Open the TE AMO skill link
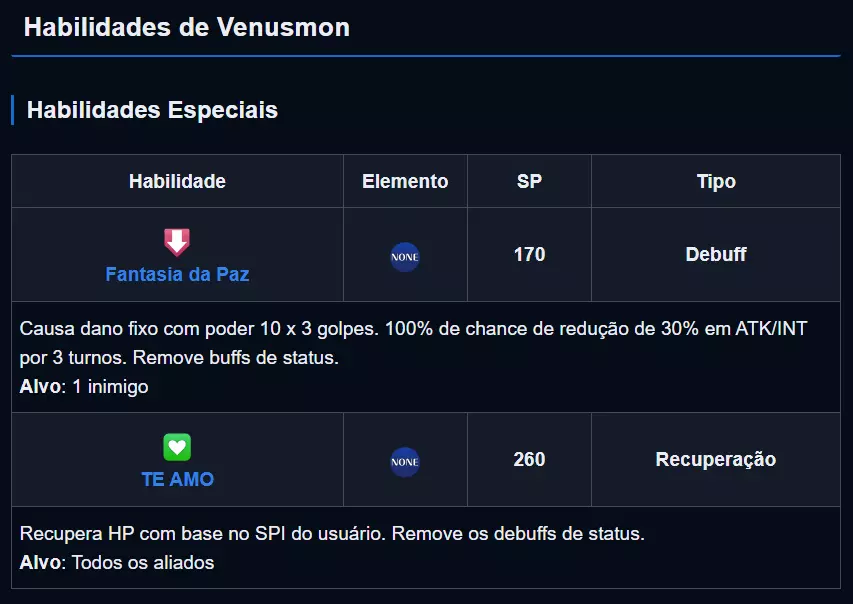This screenshot has height=604, width=853. [x=177, y=479]
